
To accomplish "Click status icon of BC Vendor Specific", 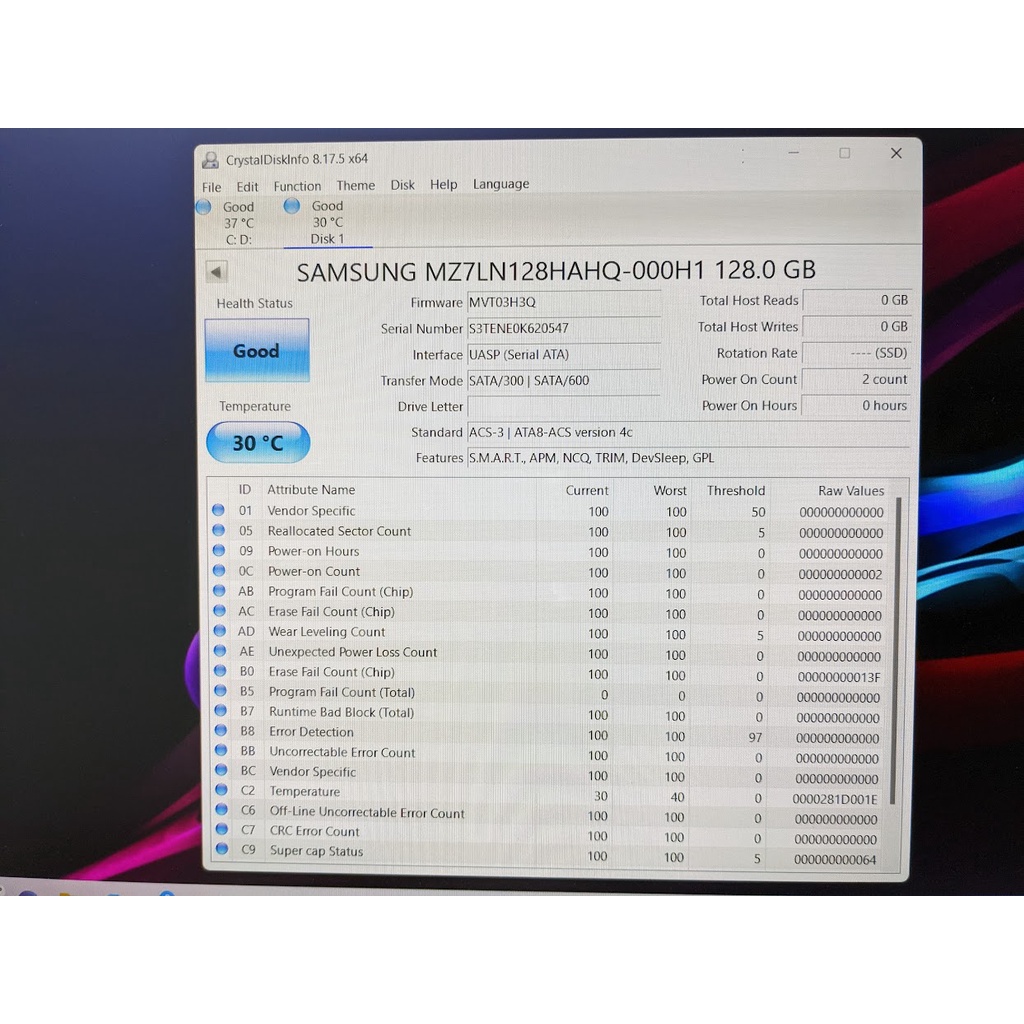I will [x=221, y=770].
